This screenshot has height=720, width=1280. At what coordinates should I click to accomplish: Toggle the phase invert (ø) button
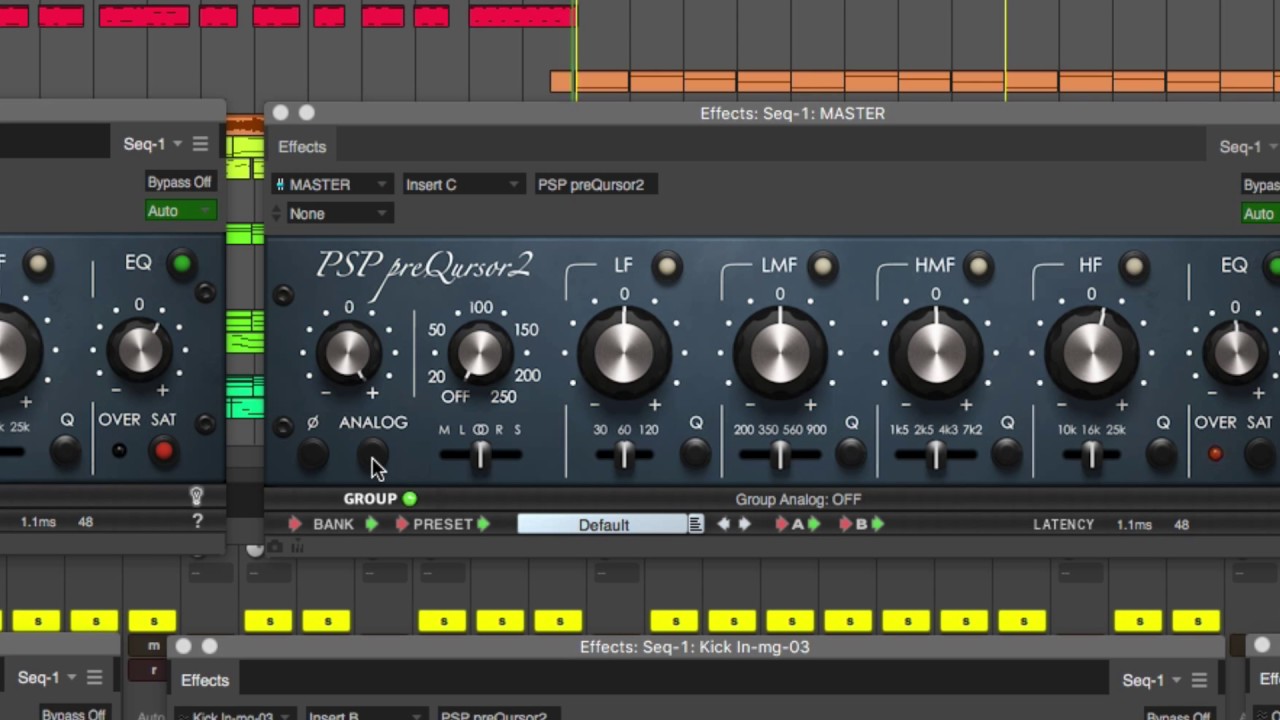[x=312, y=454]
